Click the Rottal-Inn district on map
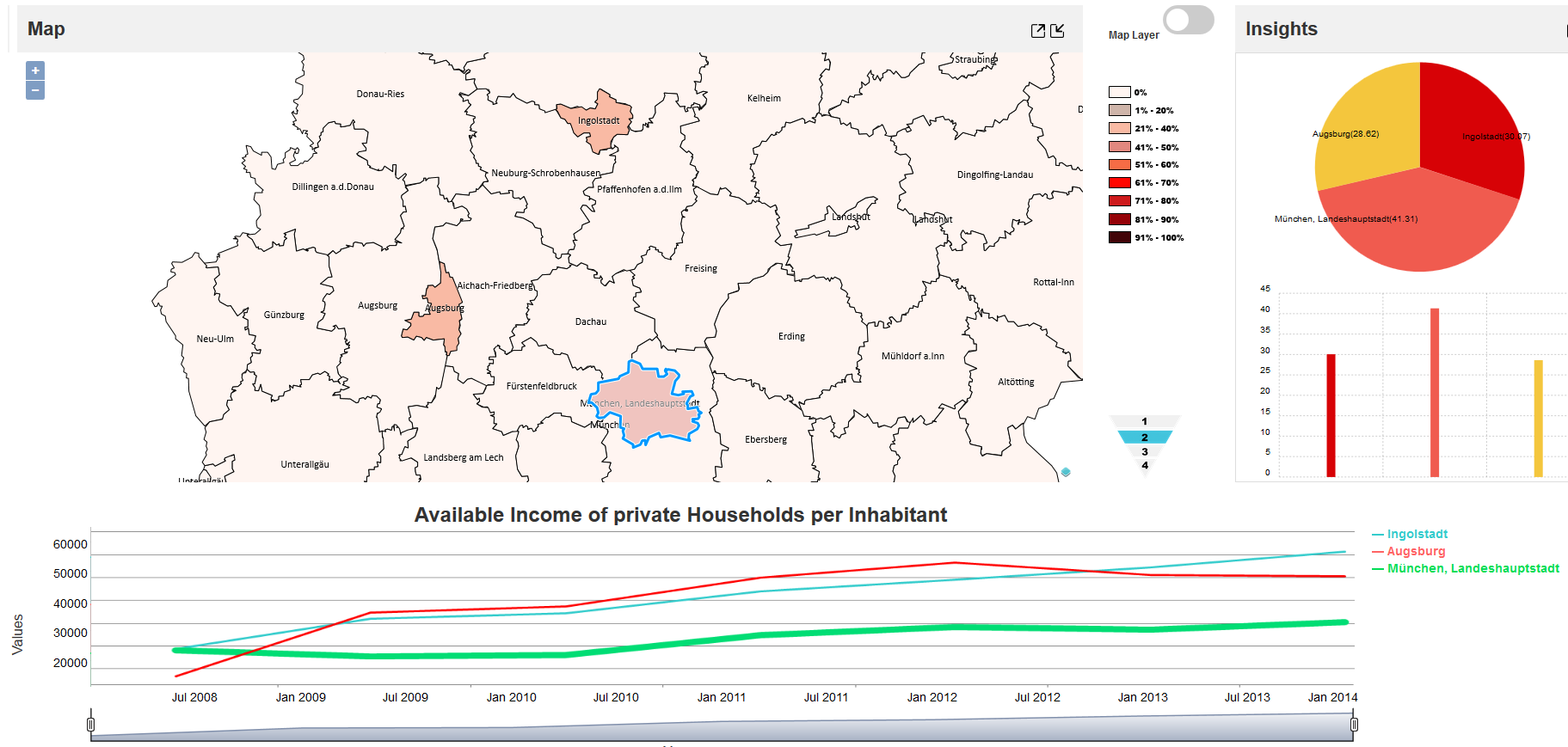 pos(1054,283)
